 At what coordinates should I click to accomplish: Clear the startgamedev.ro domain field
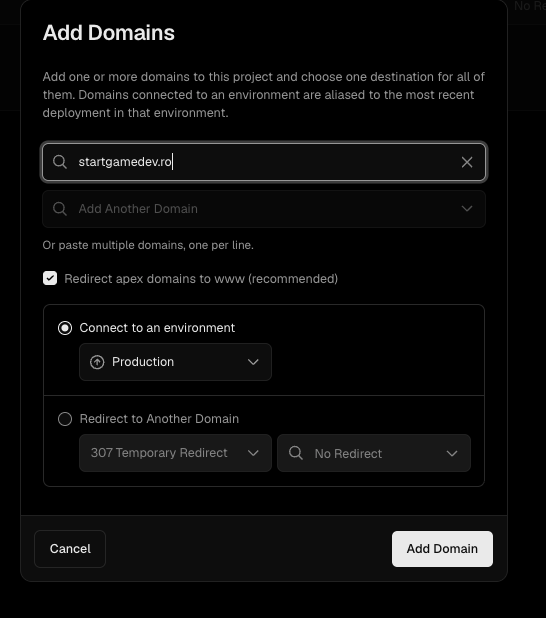(467, 162)
